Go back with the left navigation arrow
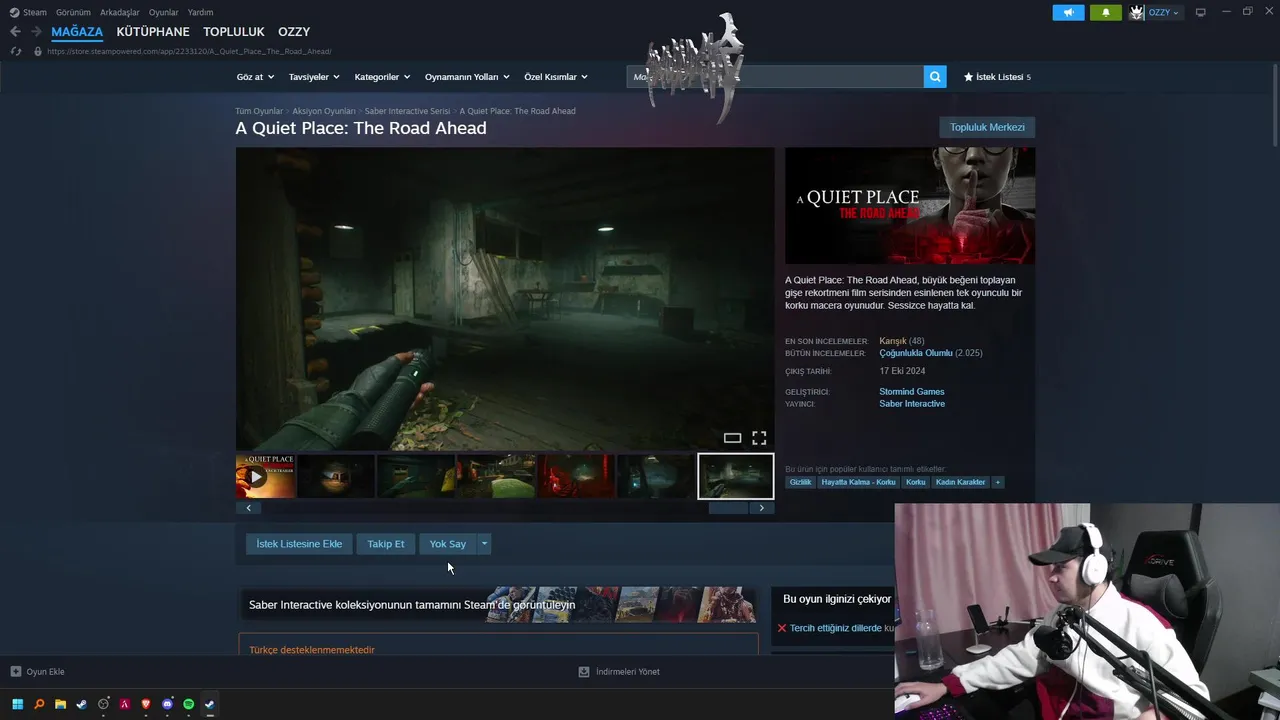This screenshot has width=1280, height=720. (x=15, y=32)
